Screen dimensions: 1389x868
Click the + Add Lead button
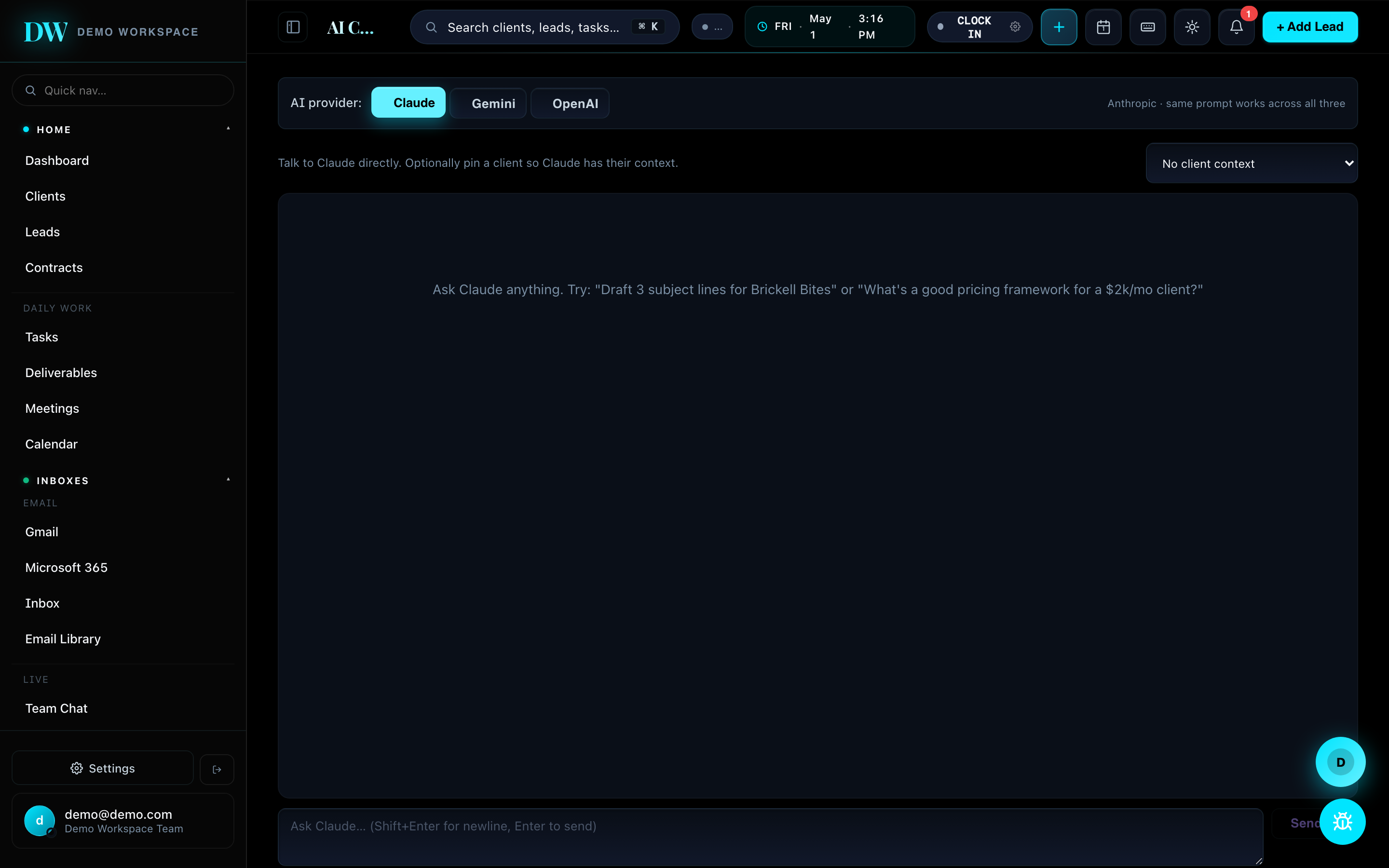[1310, 27]
